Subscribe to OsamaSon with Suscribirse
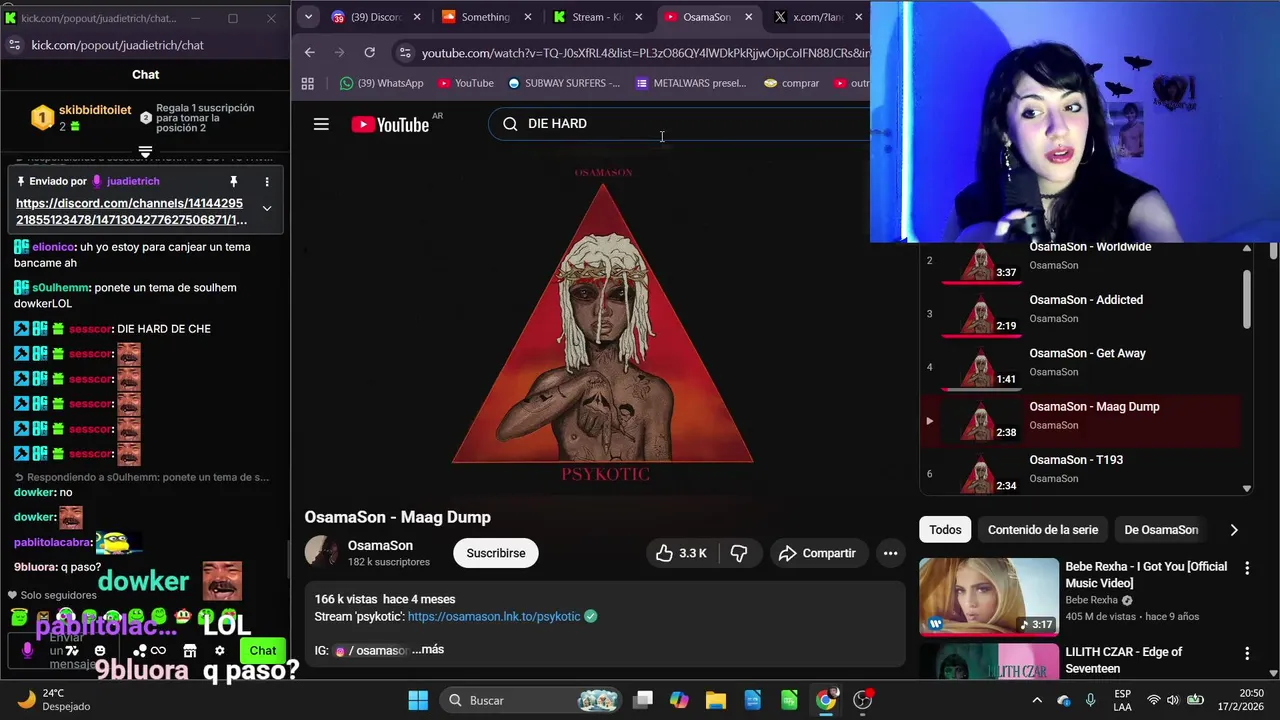 pos(496,553)
